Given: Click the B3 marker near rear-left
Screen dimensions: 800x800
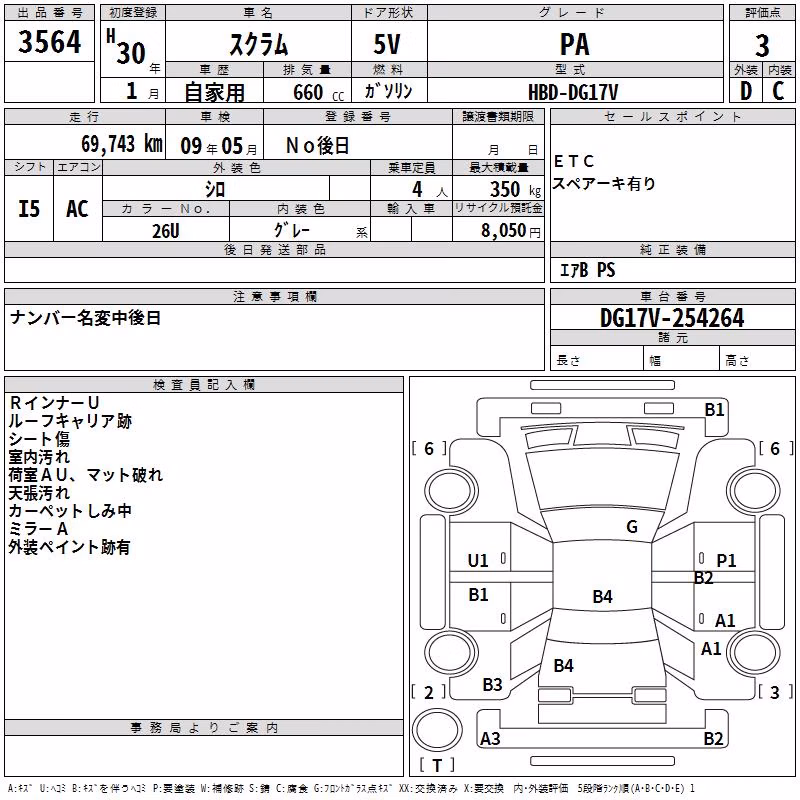Looking at the screenshot, I should (x=492, y=685).
